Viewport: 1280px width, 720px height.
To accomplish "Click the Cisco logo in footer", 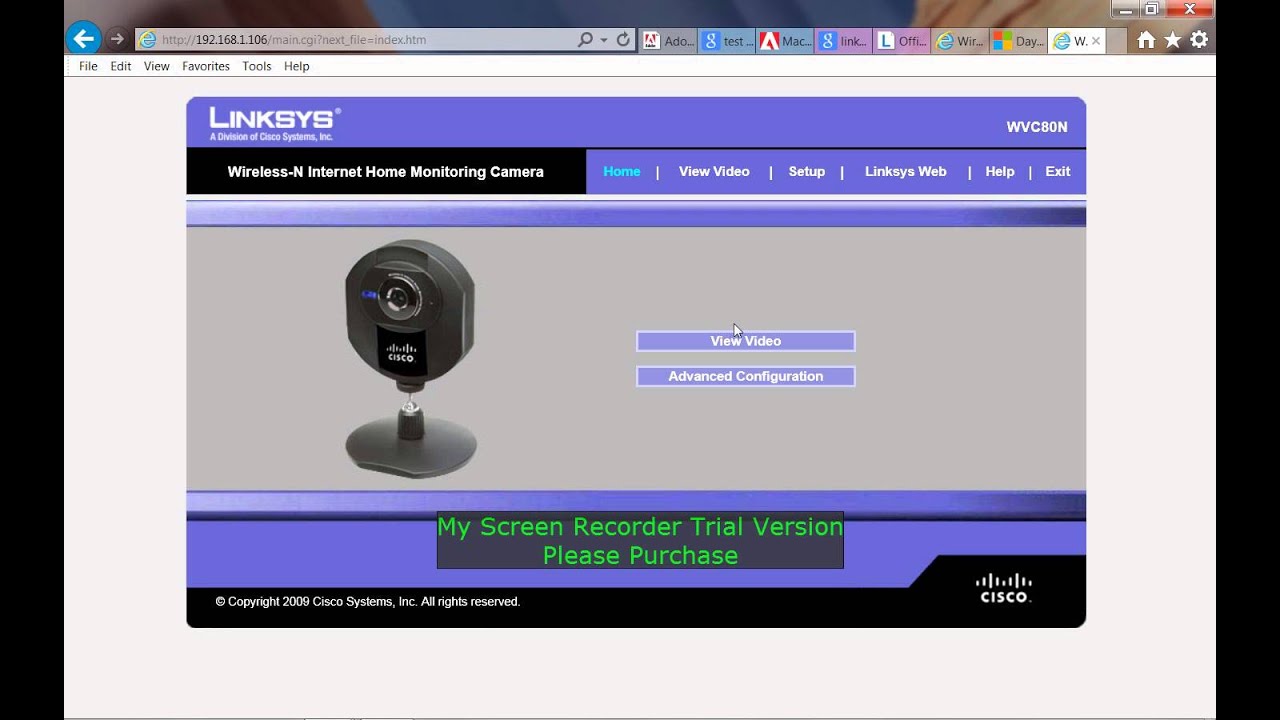I will (x=1004, y=588).
